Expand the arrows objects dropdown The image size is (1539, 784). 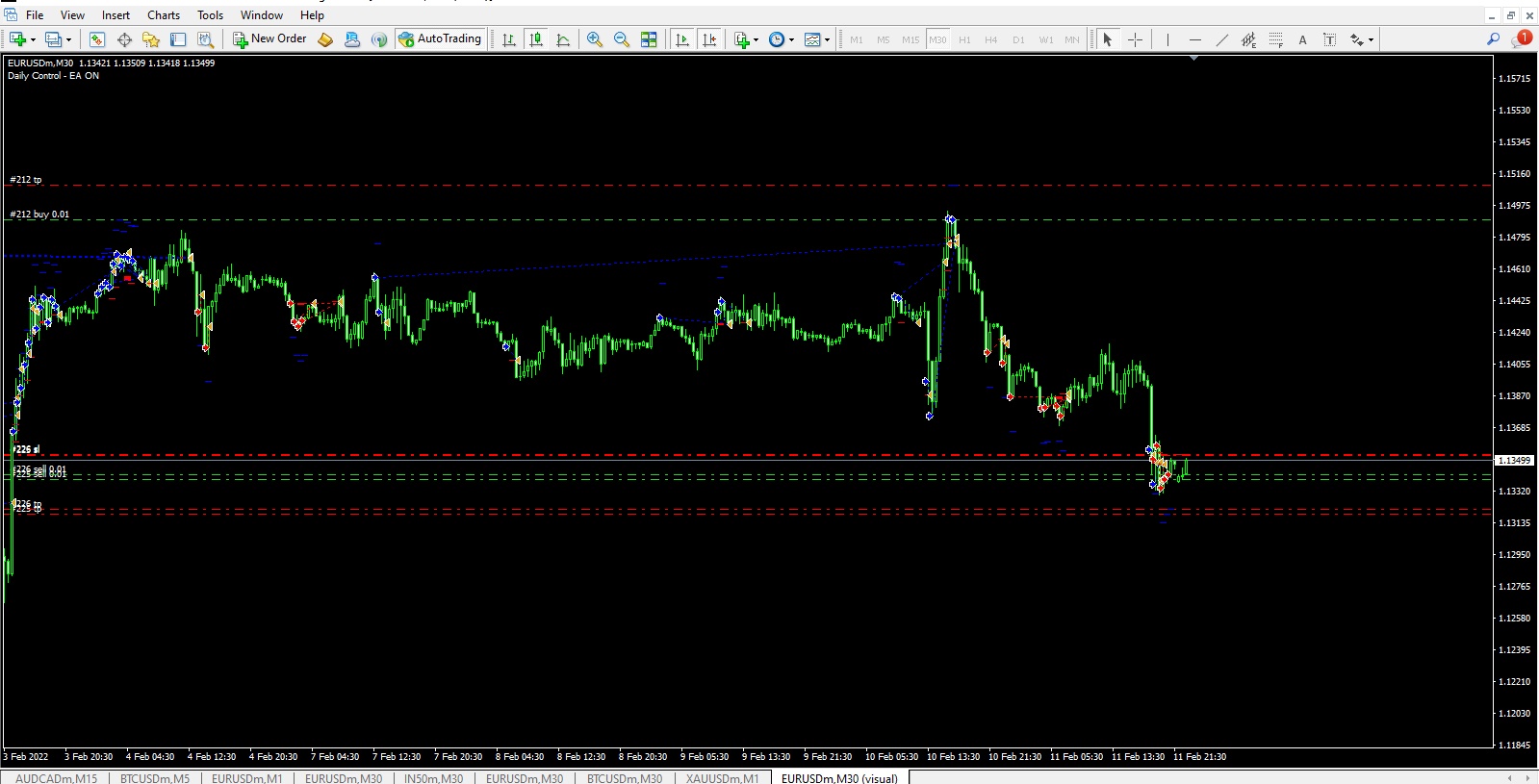(x=1371, y=39)
